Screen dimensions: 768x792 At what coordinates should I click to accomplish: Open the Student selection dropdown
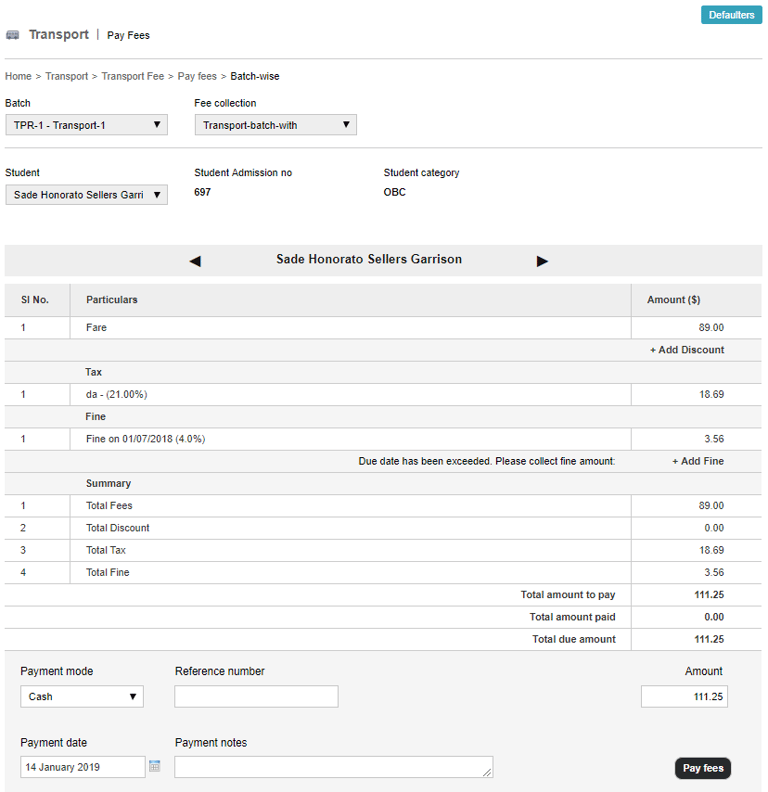[x=86, y=195]
